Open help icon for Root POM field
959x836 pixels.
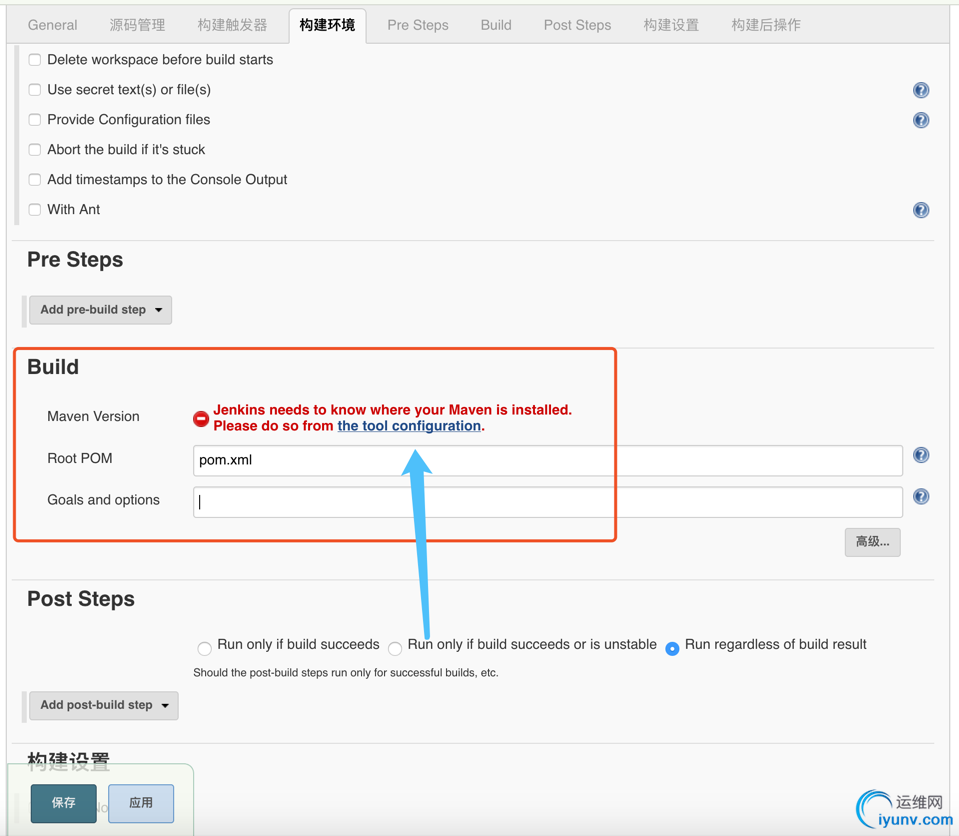(x=920, y=455)
